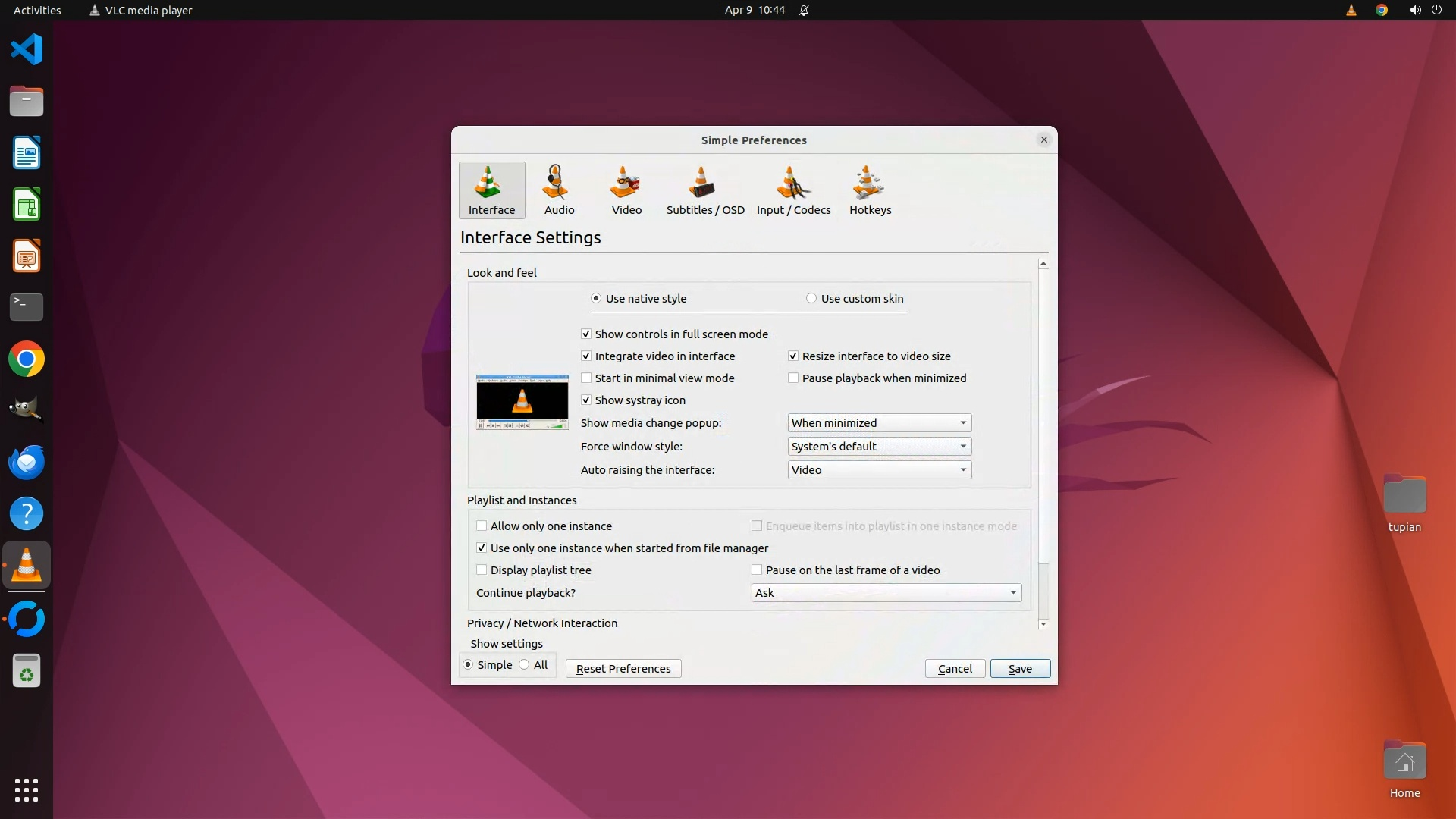The width and height of the screenshot is (1456, 819).
Task: Open VLC media player app menu
Action: [x=140, y=10]
